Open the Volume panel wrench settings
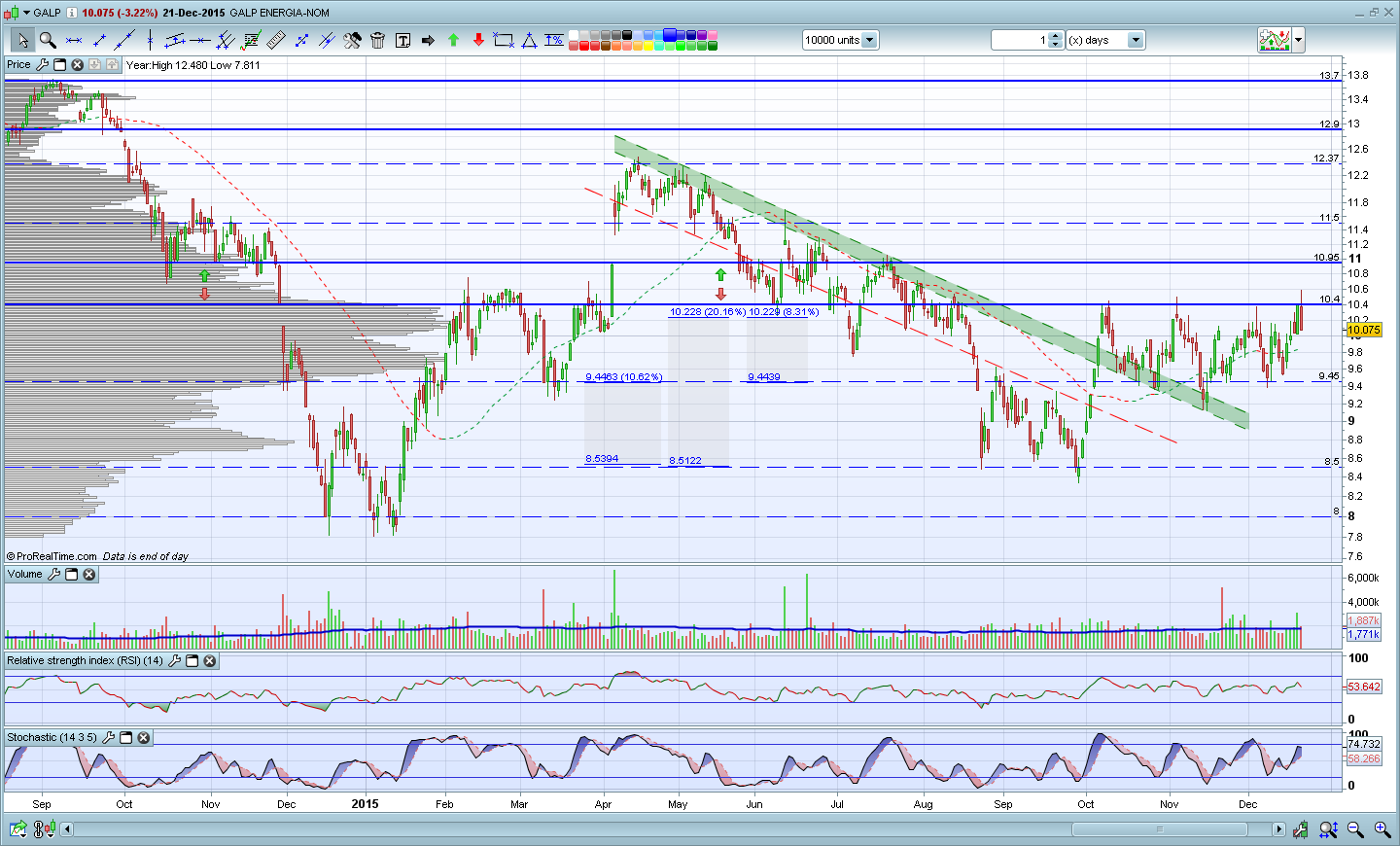 (53, 575)
